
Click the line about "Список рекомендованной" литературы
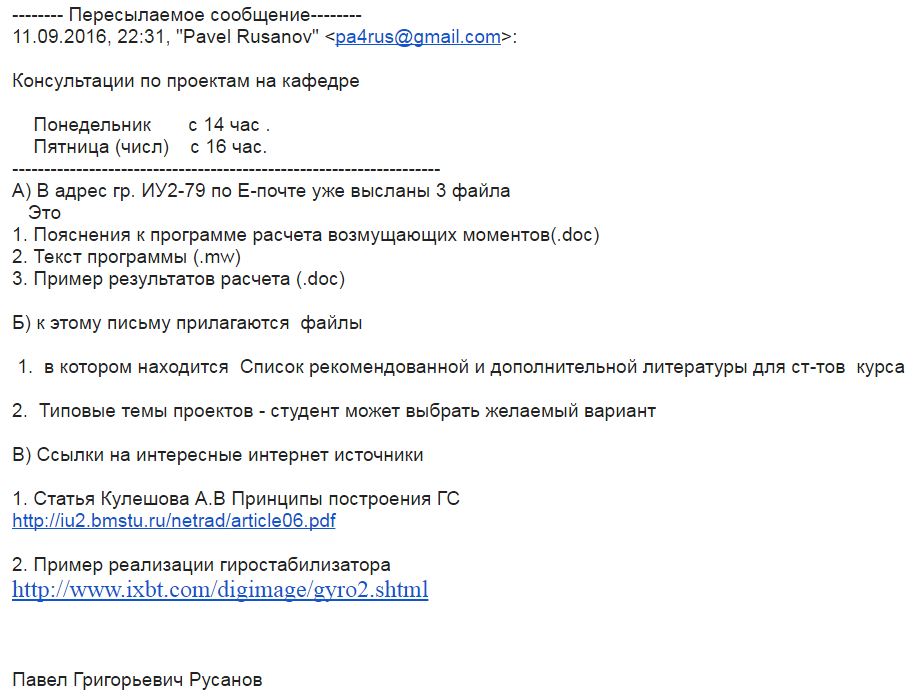coord(460,367)
